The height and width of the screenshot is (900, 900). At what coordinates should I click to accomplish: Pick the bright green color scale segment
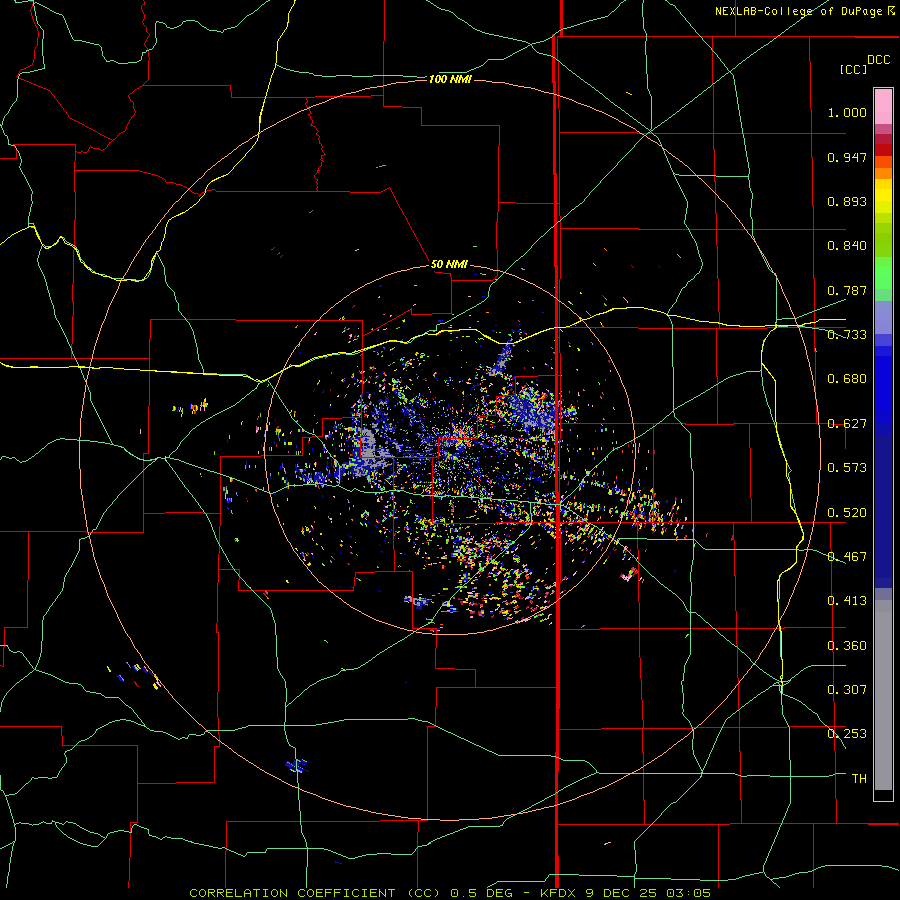883,273
